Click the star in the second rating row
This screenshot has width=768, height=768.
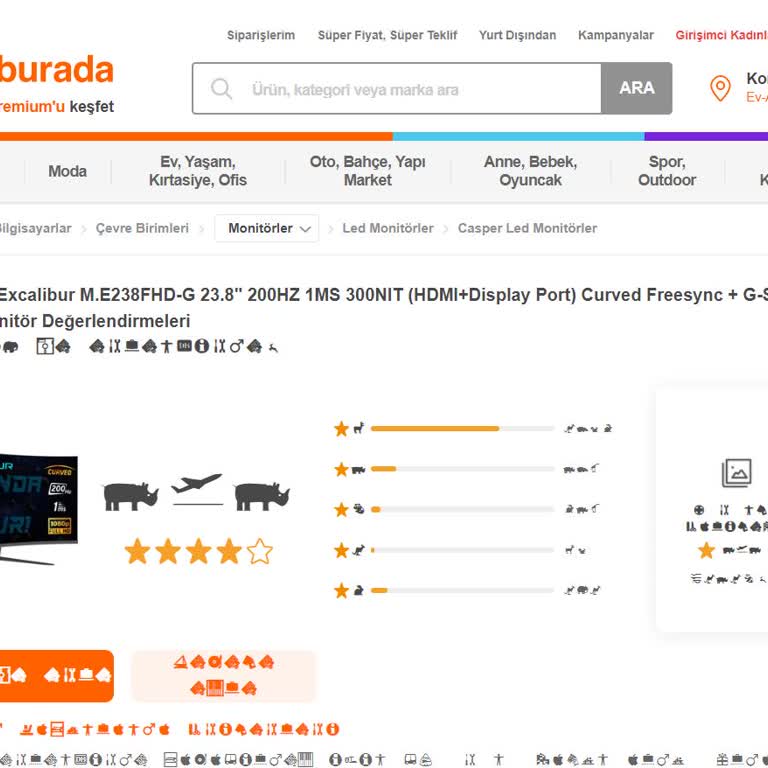(x=341, y=469)
